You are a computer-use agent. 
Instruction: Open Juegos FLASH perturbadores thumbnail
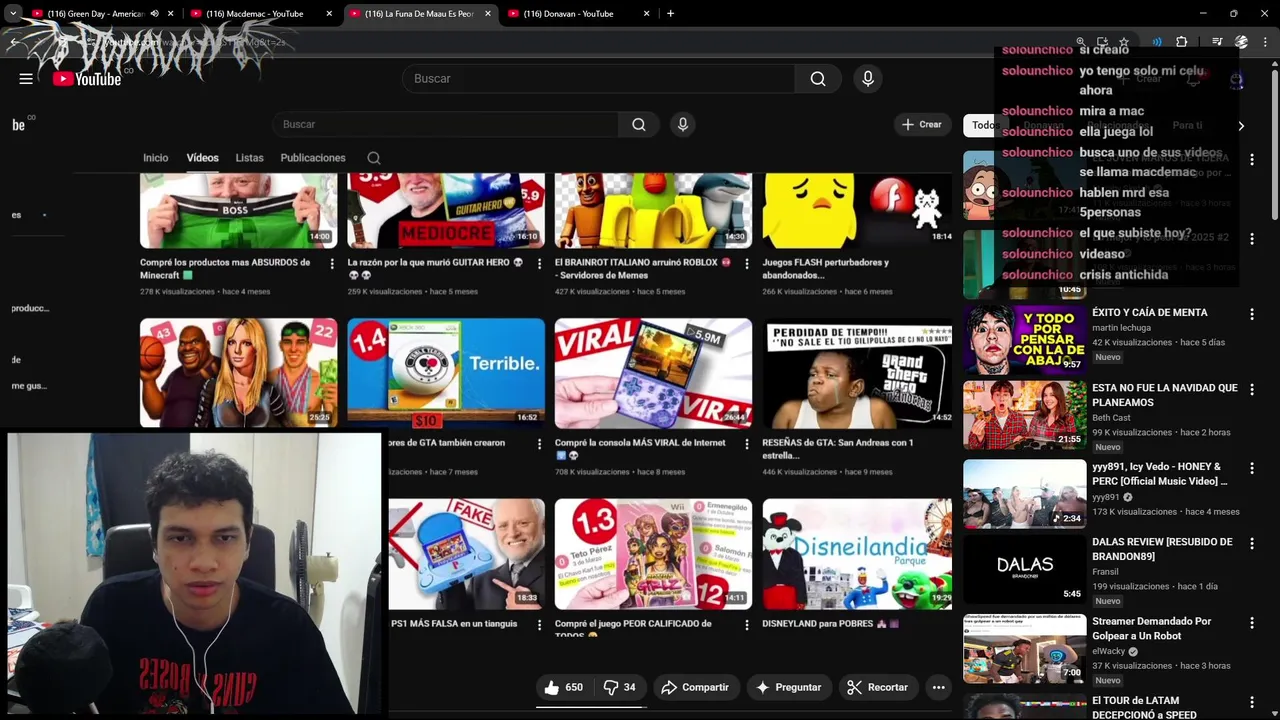pyautogui.click(x=858, y=210)
